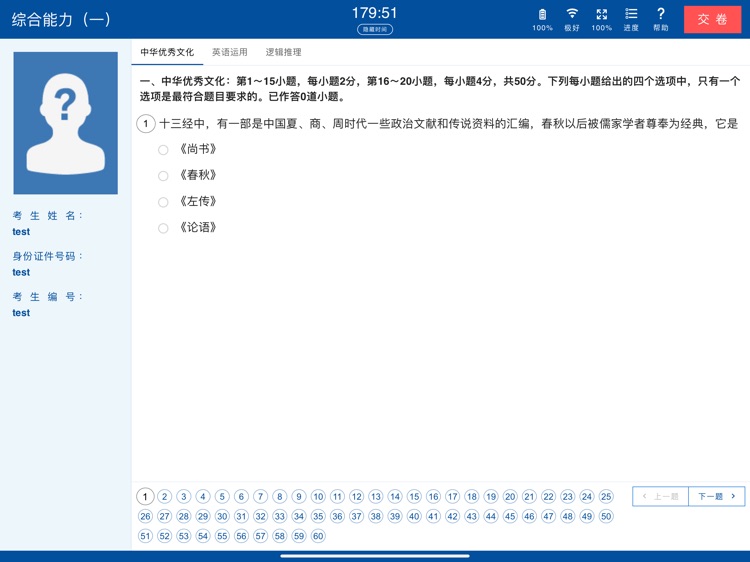Click the 交卷 submit button

712,19
